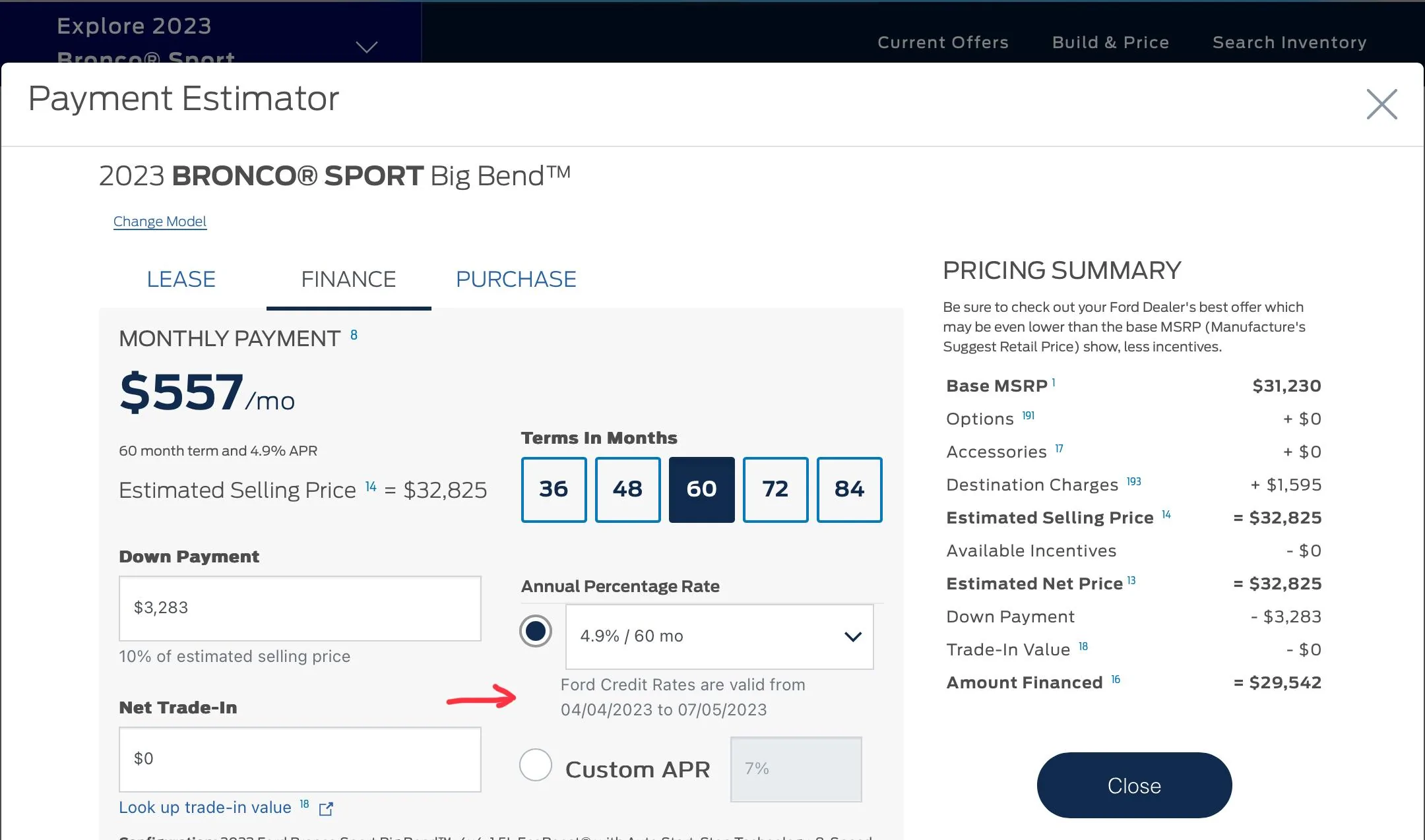Select the Custom APR radio button
Screen dimensions: 1425x840
536,765
